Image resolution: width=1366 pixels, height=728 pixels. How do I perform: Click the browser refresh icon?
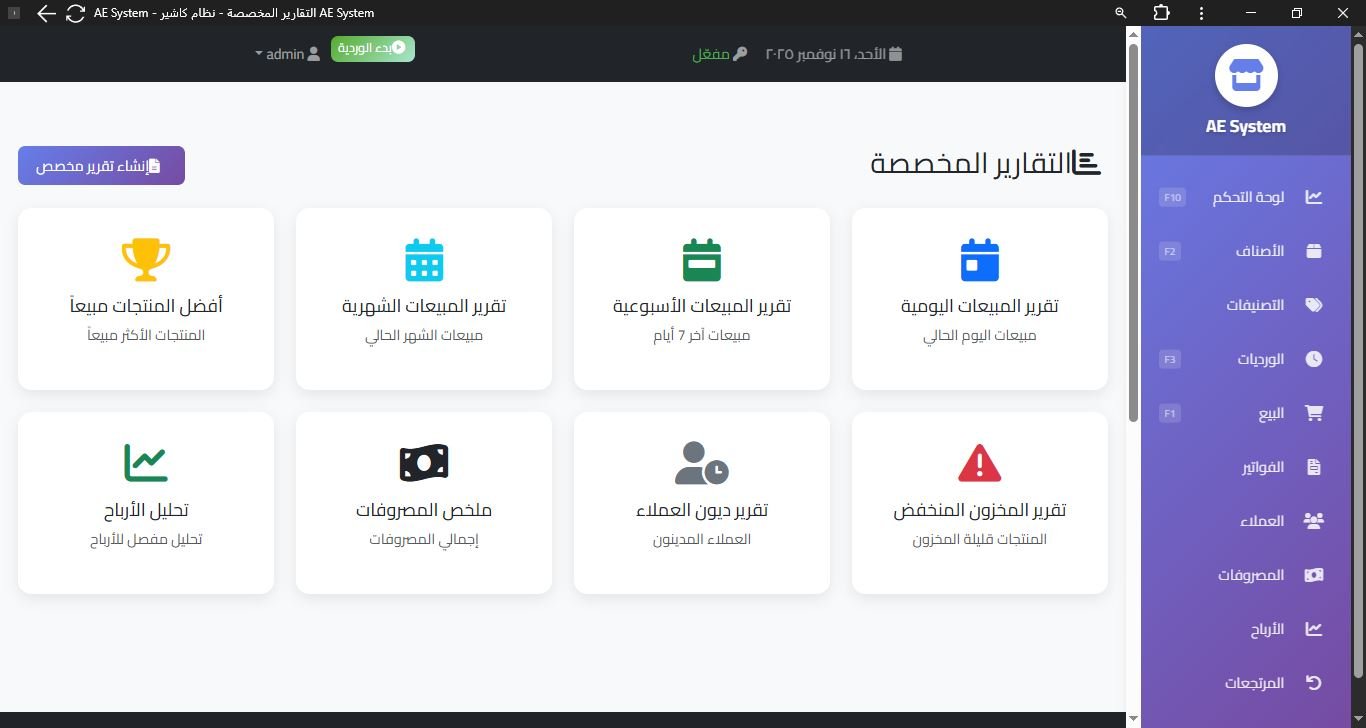[76, 13]
